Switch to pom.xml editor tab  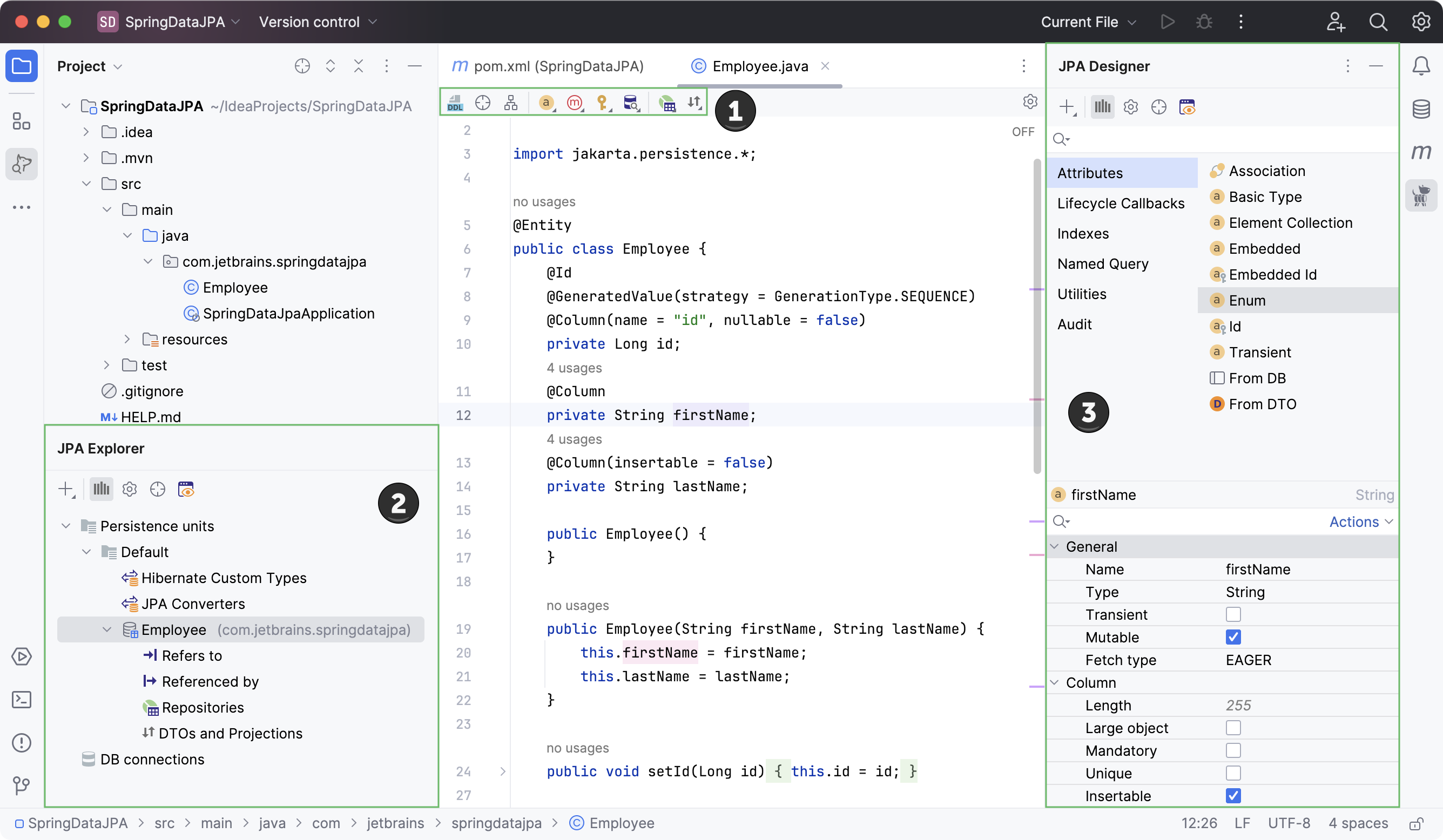(x=548, y=66)
